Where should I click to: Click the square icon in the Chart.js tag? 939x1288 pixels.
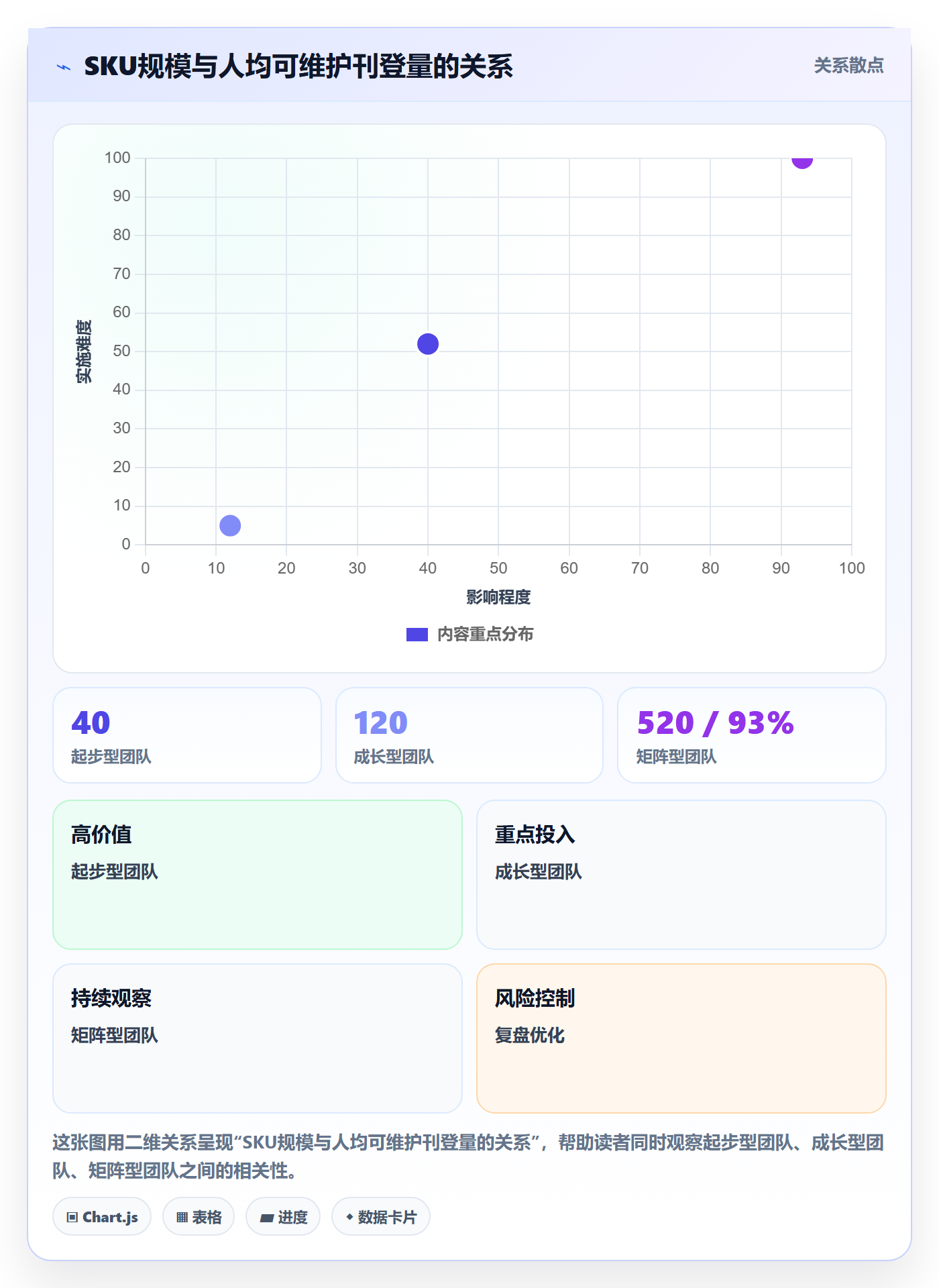(72, 1218)
